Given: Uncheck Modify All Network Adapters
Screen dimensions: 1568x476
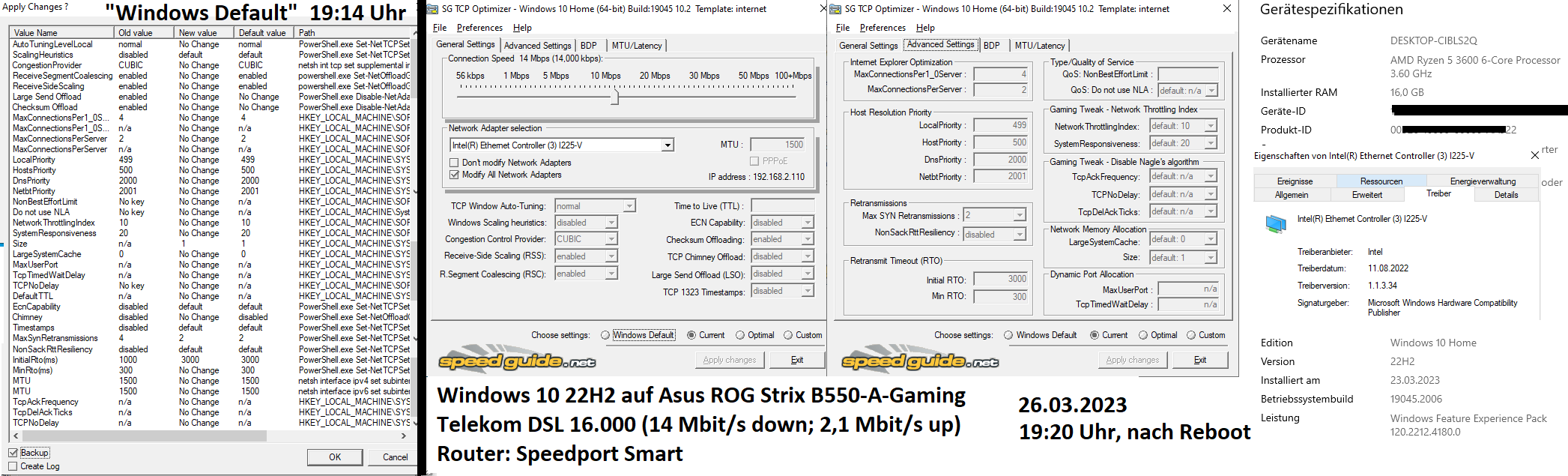Looking at the screenshot, I should (x=454, y=175).
